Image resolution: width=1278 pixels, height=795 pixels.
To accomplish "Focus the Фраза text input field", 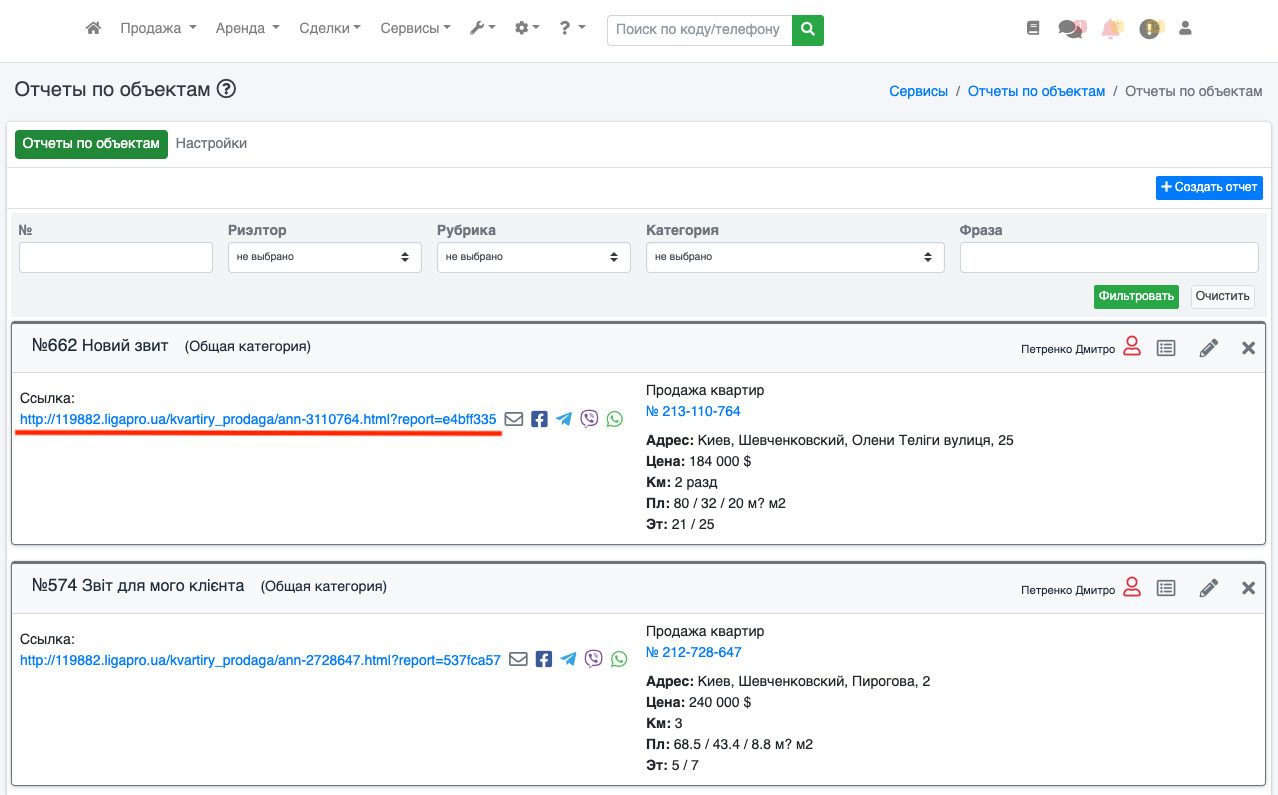I will point(1108,257).
